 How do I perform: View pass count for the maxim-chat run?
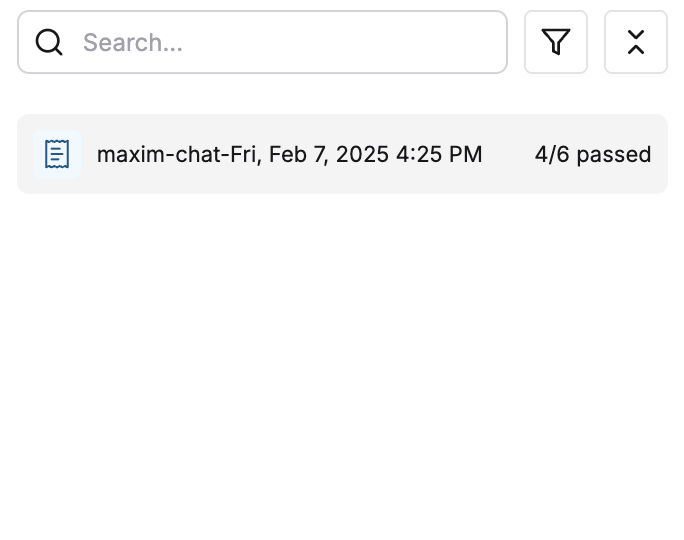(593, 154)
